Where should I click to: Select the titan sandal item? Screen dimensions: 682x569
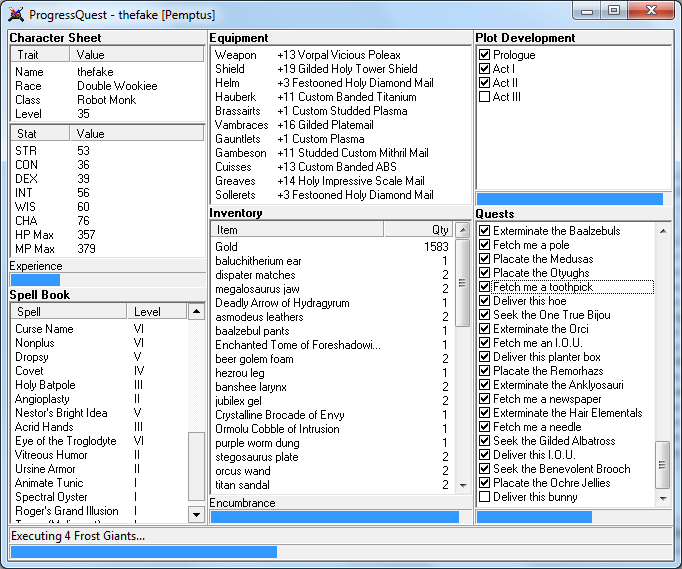(x=332, y=485)
